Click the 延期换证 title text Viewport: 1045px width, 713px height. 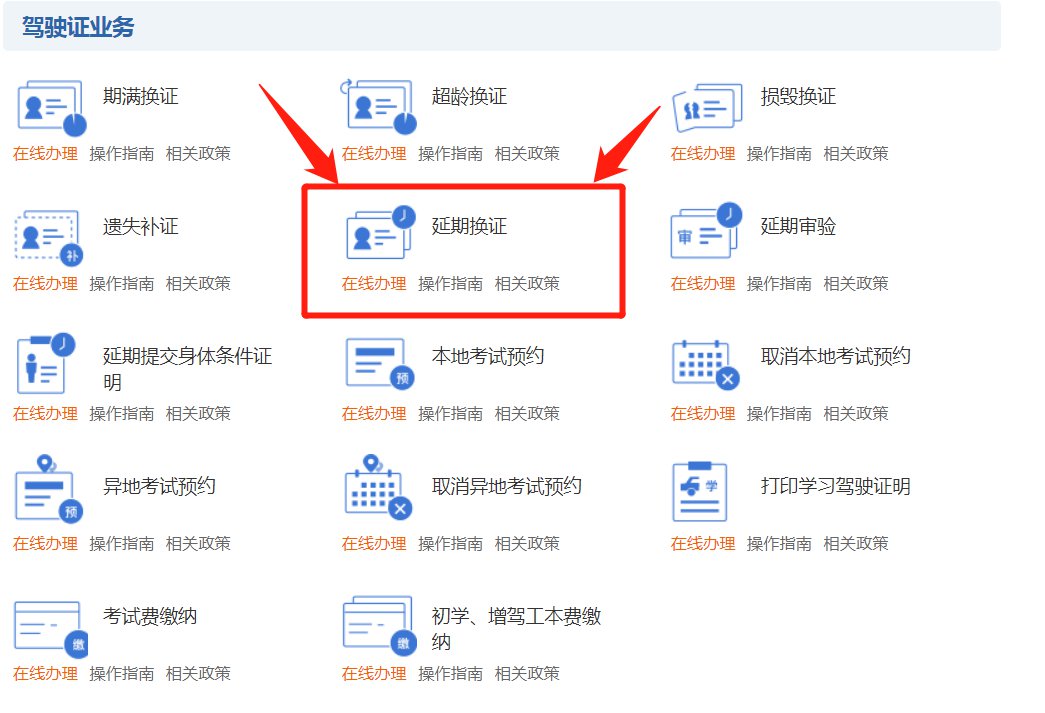click(469, 227)
